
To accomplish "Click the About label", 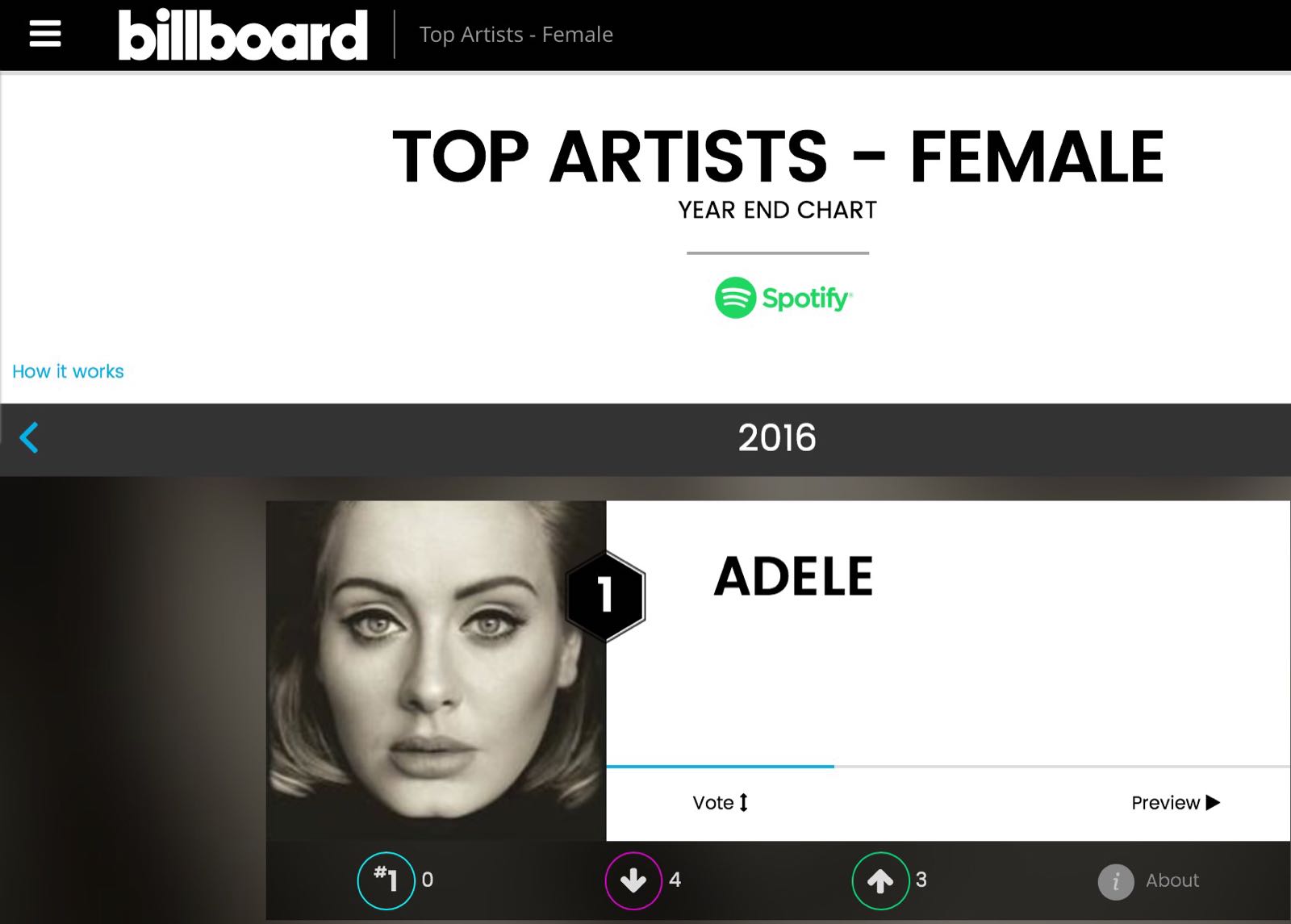I will point(1172,880).
